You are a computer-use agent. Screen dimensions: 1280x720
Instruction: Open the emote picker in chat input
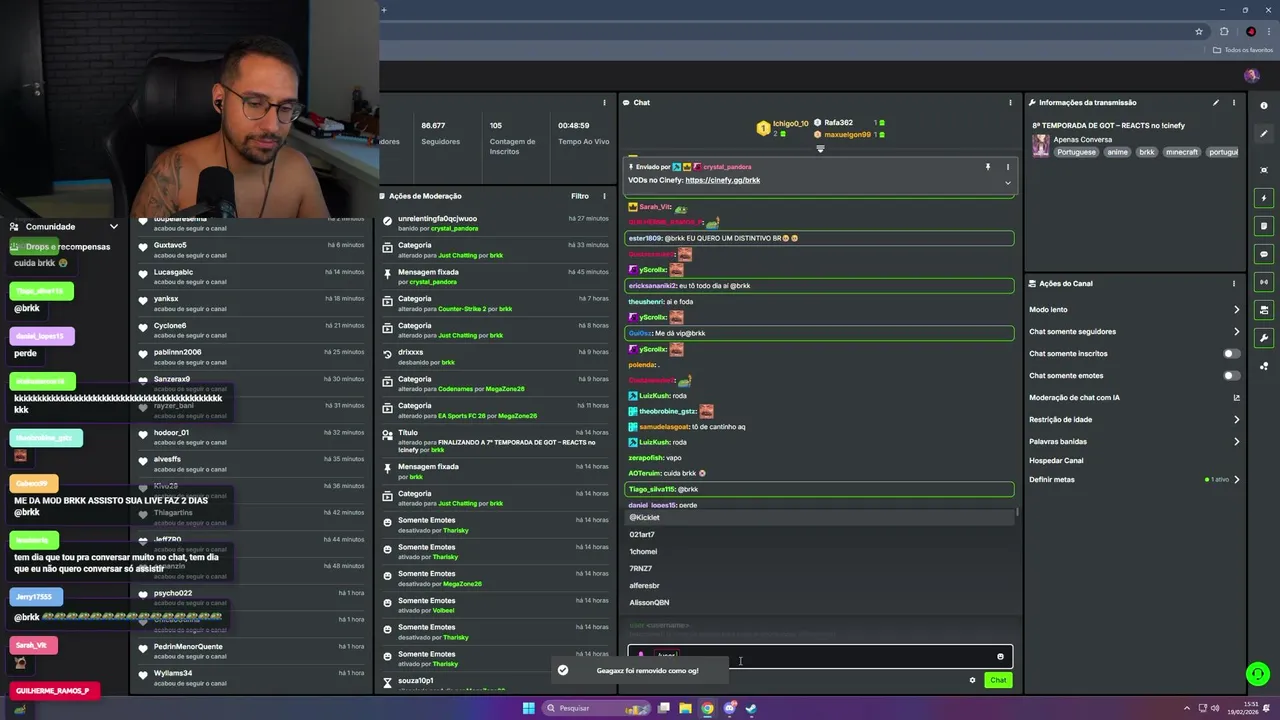pos(1000,657)
